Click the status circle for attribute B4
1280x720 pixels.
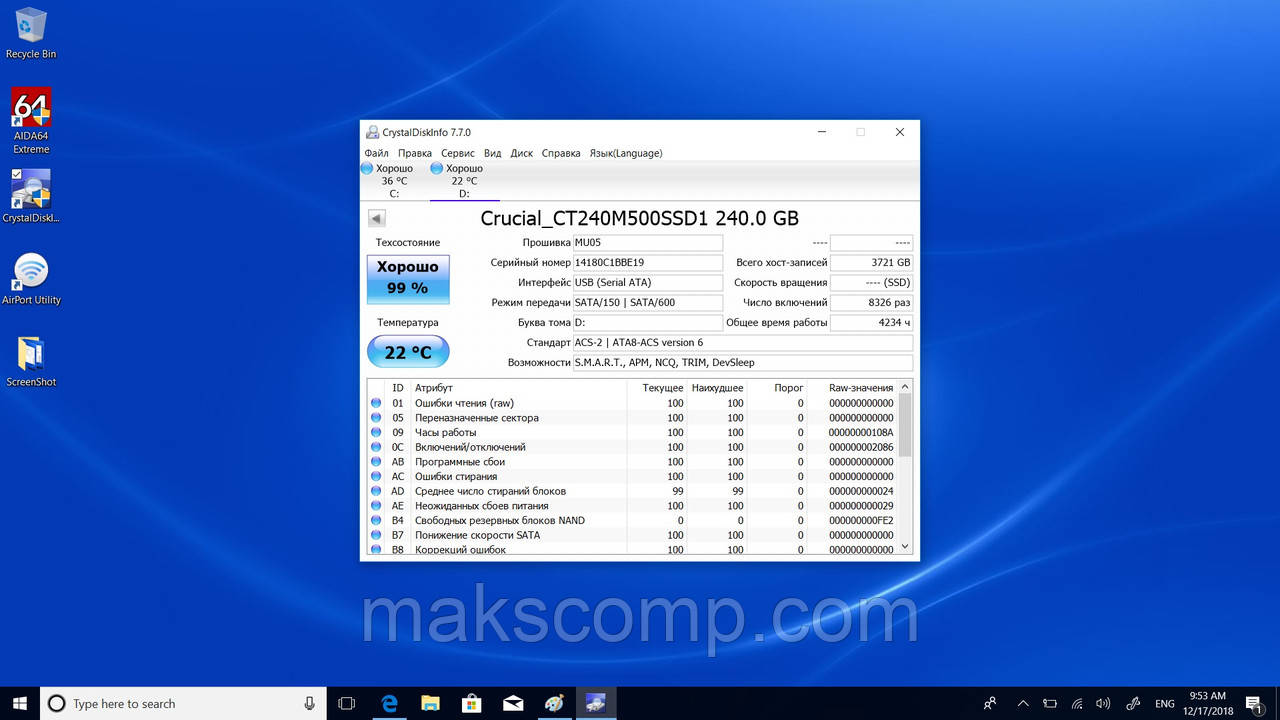[x=376, y=521]
